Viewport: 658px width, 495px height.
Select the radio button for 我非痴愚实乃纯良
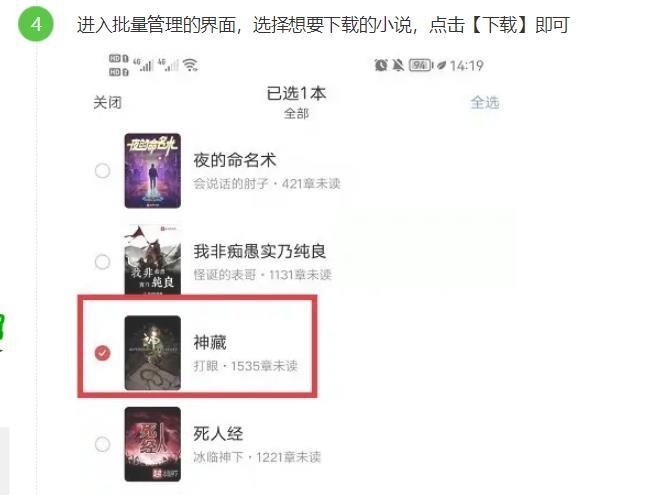(x=102, y=262)
